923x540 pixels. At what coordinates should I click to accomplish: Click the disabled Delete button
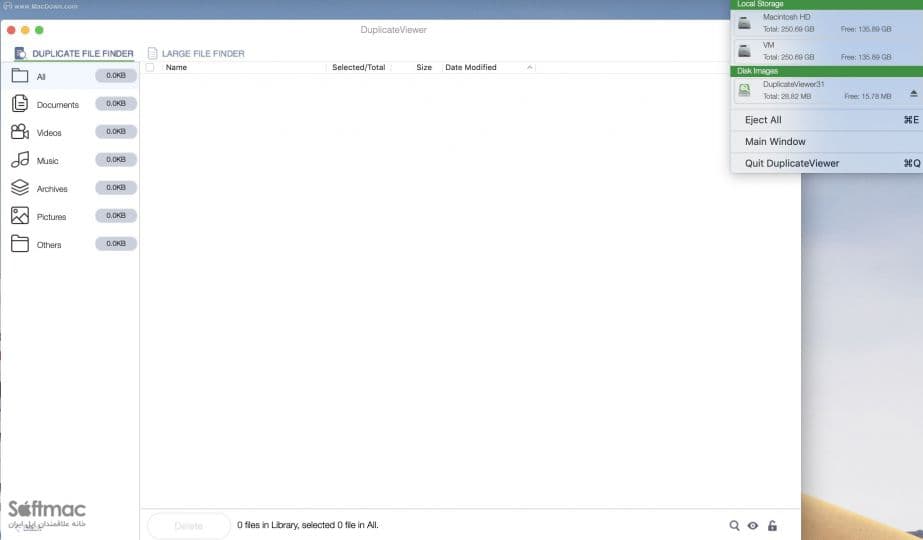point(189,526)
